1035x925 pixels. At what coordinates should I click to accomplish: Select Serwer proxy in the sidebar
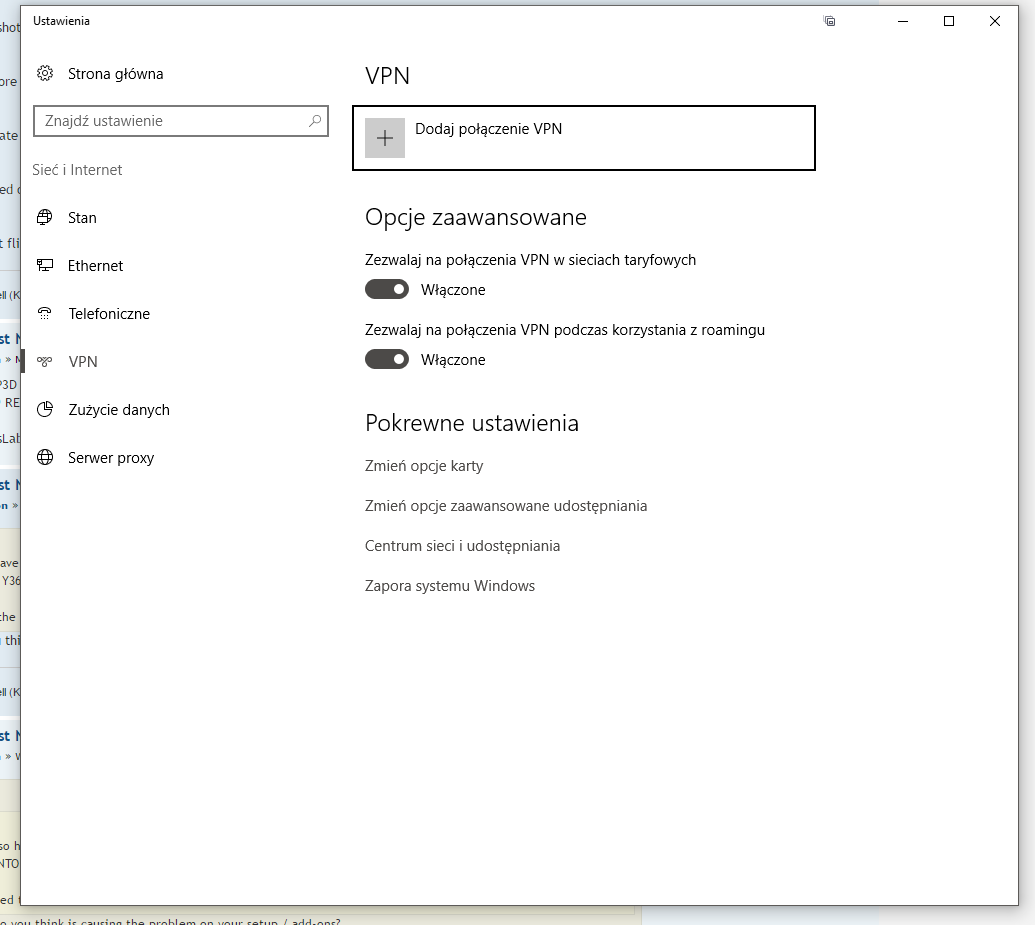tap(110, 458)
